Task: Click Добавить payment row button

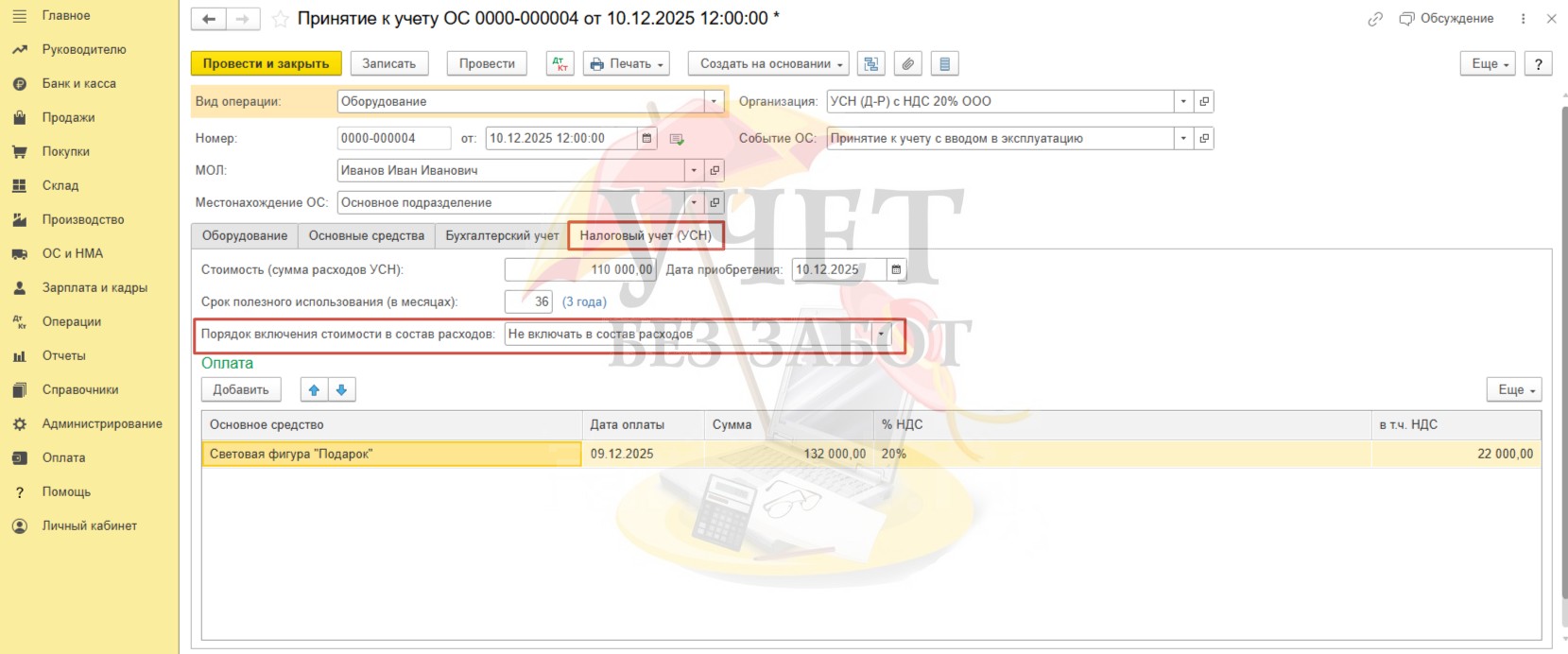Action: click(240, 389)
